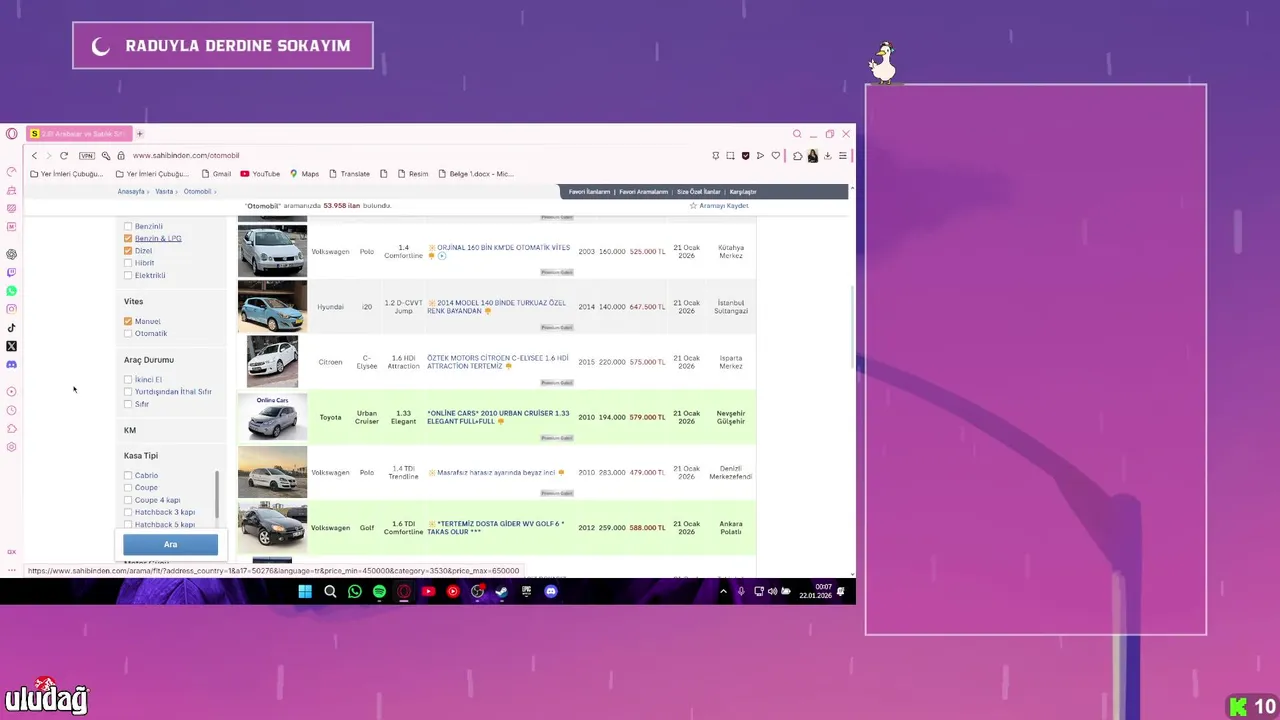Go to Anasayfa breadcrumb link
The image size is (1280, 720).
coord(131,192)
